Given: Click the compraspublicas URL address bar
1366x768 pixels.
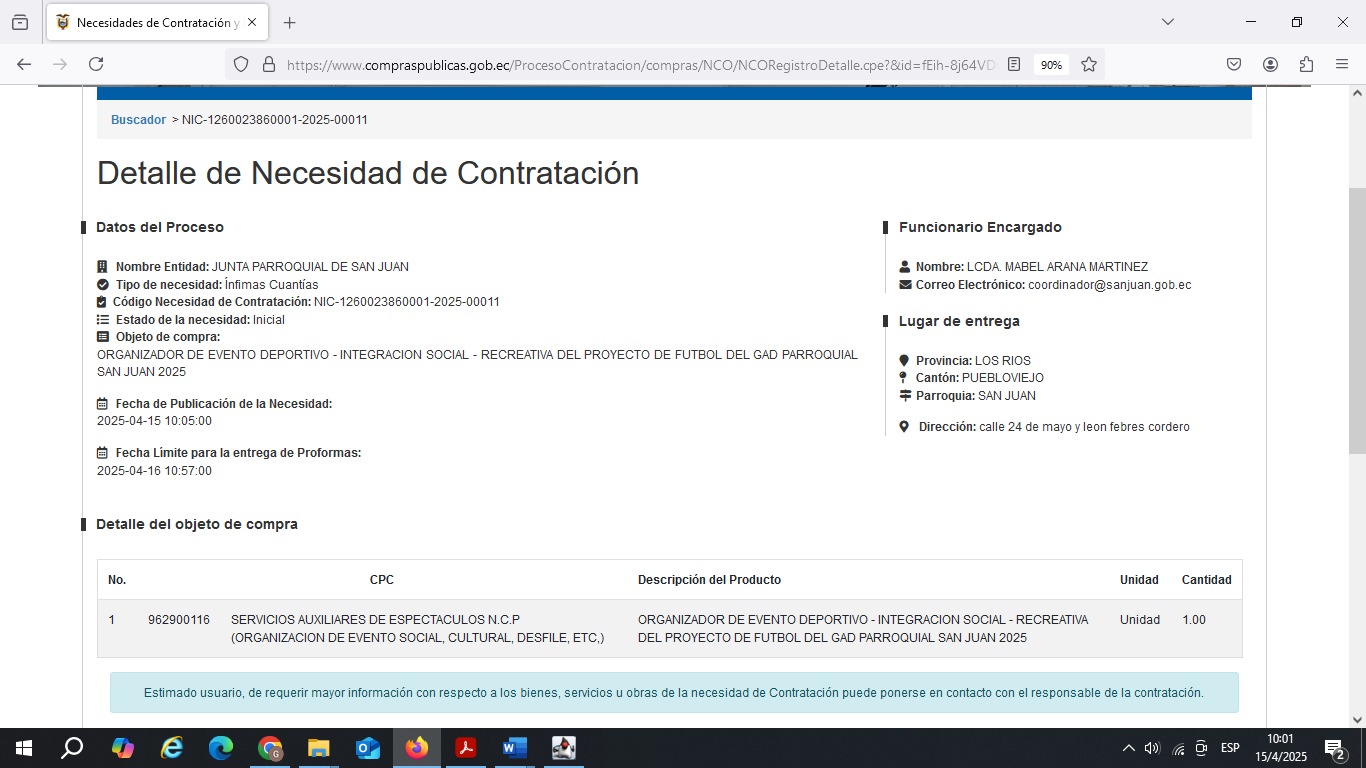Looking at the screenshot, I should pos(640,64).
